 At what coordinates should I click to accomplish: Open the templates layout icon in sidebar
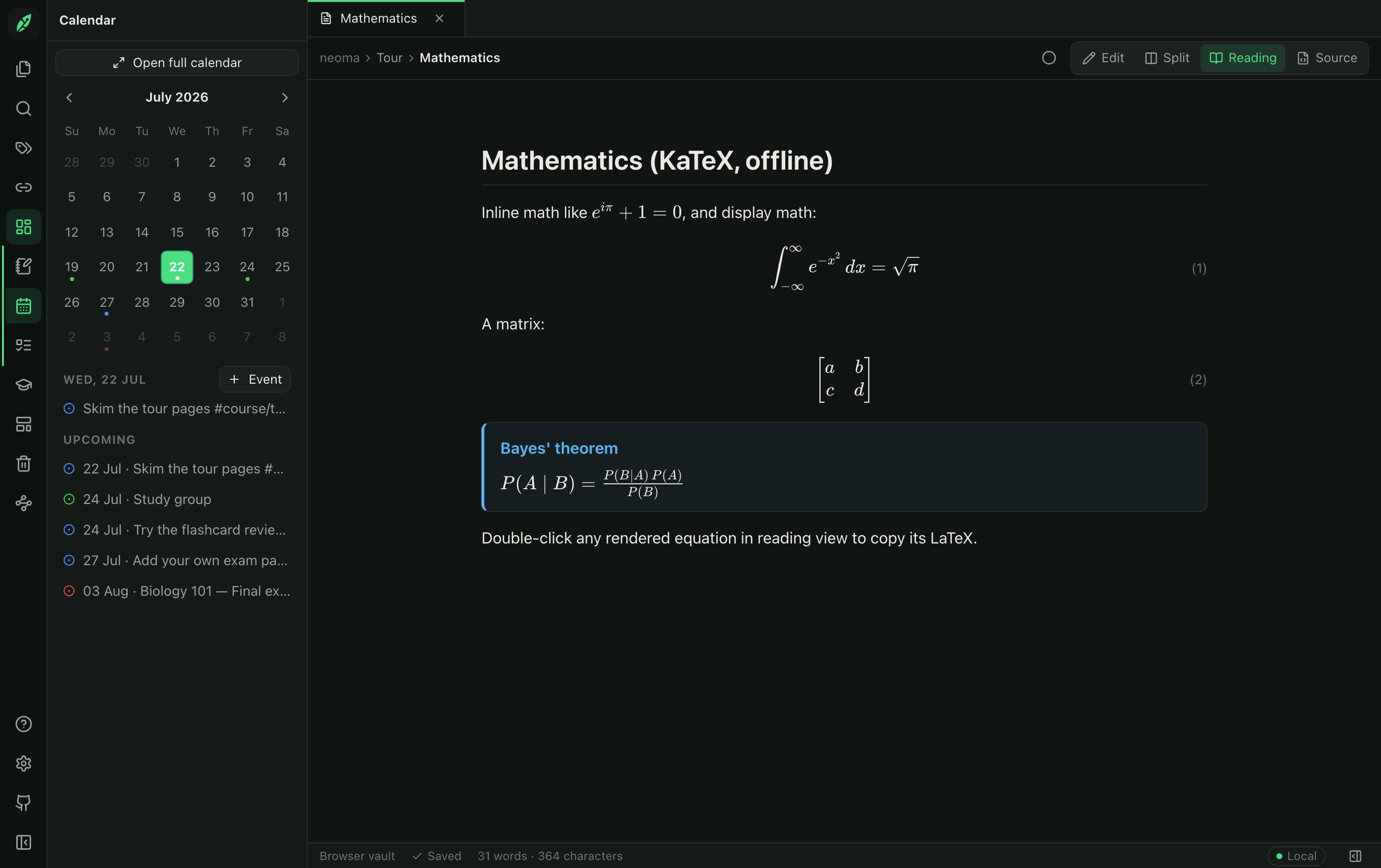pyautogui.click(x=24, y=424)
